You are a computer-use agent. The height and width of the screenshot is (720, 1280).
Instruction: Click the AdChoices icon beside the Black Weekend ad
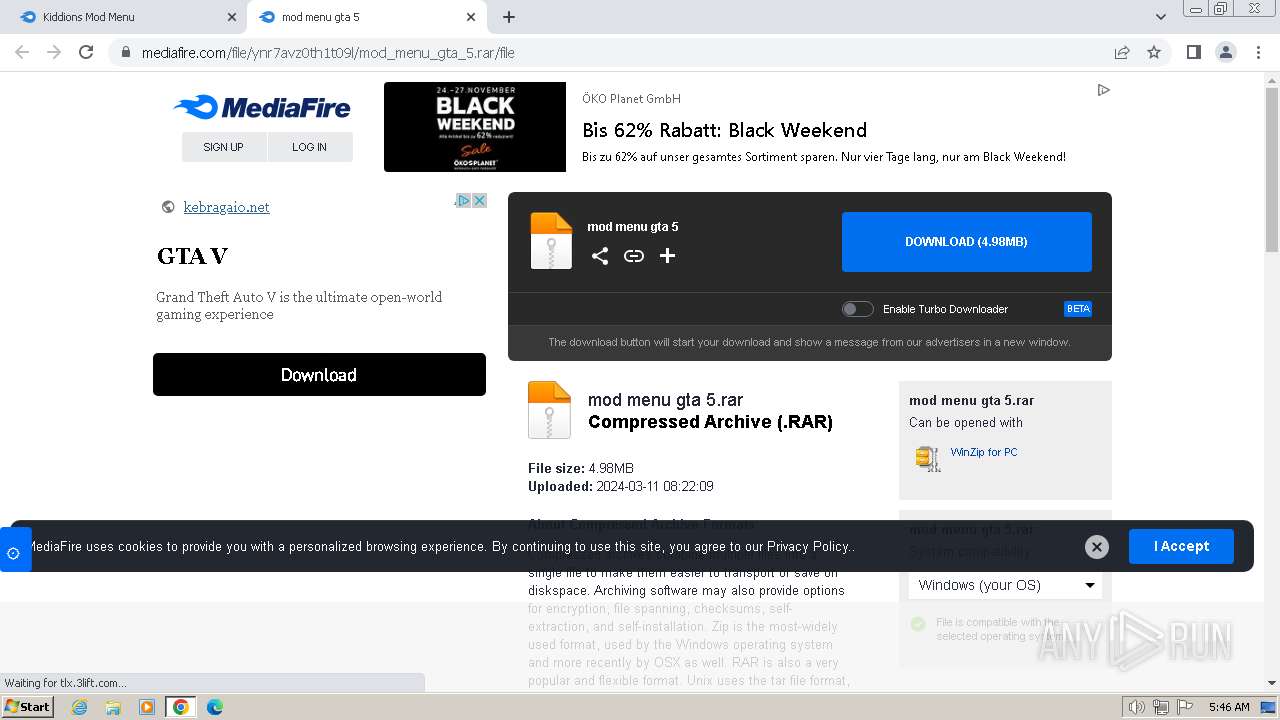[x=1103, y=90]
